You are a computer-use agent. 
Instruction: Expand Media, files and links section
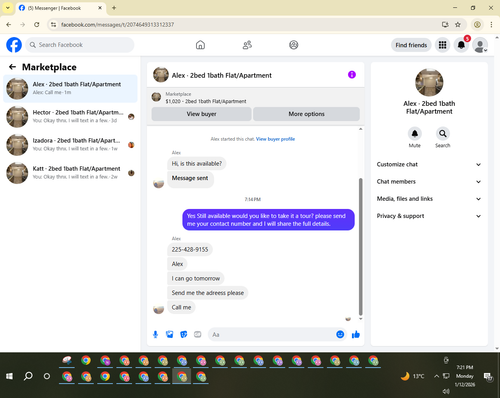tap(429, 199)
